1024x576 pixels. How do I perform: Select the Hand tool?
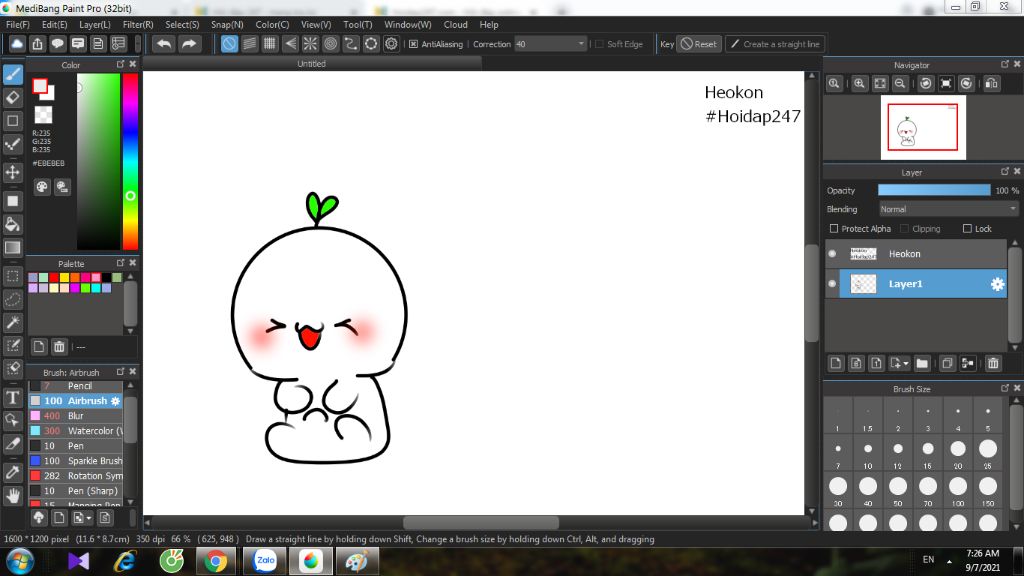coord(13,496)
